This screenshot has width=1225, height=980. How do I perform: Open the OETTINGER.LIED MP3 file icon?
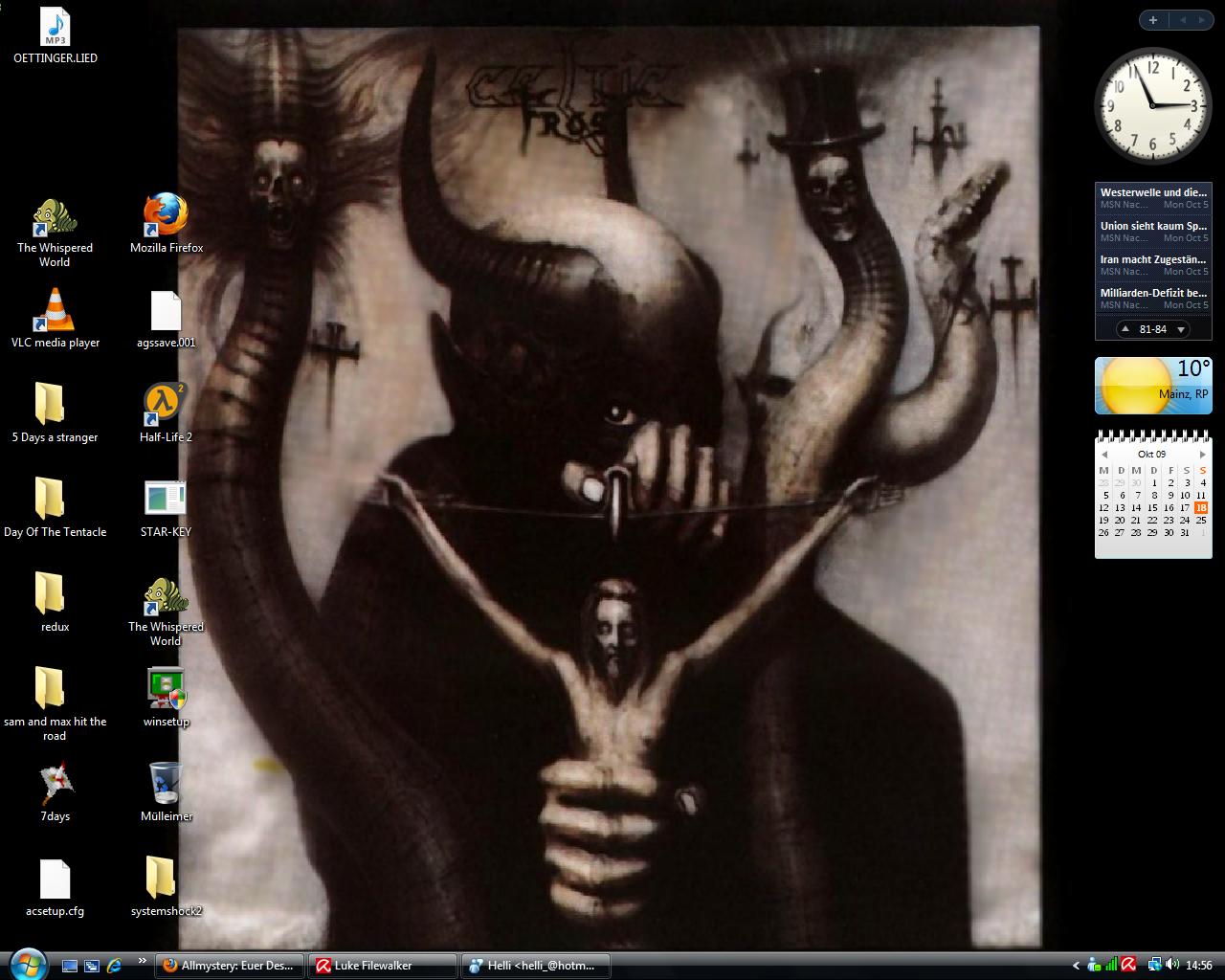click(55, 29)
